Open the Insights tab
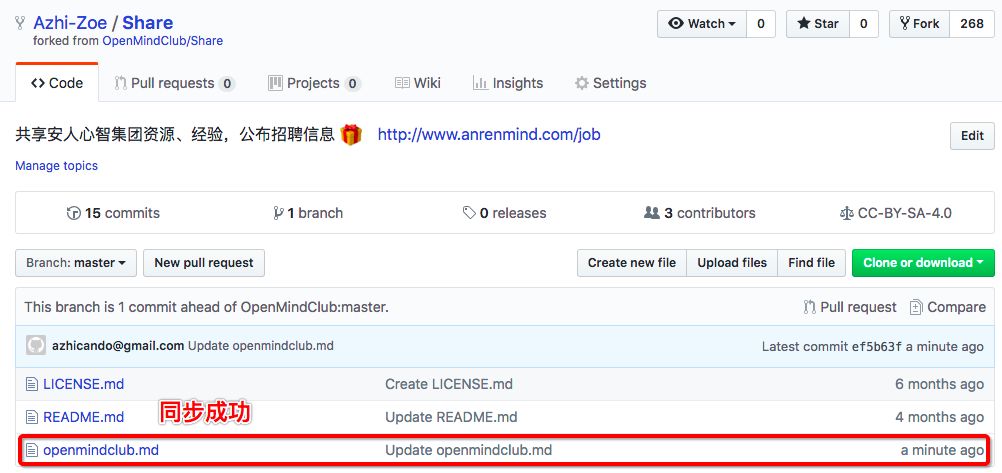The height and width of the screenshot is (473, 1002). pos(507,83)
